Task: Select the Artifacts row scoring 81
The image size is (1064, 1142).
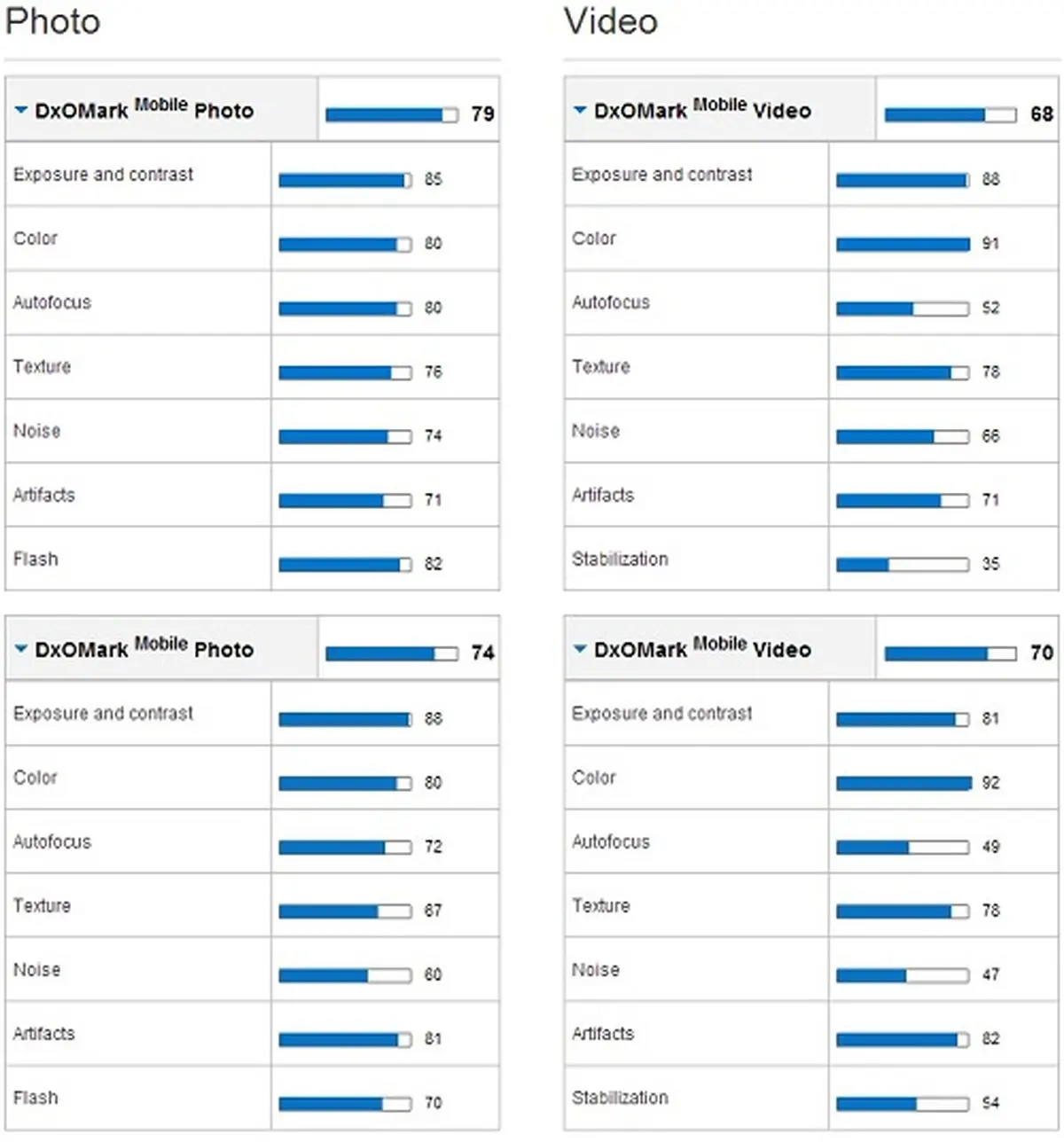Action: [x=253, y=1034]
